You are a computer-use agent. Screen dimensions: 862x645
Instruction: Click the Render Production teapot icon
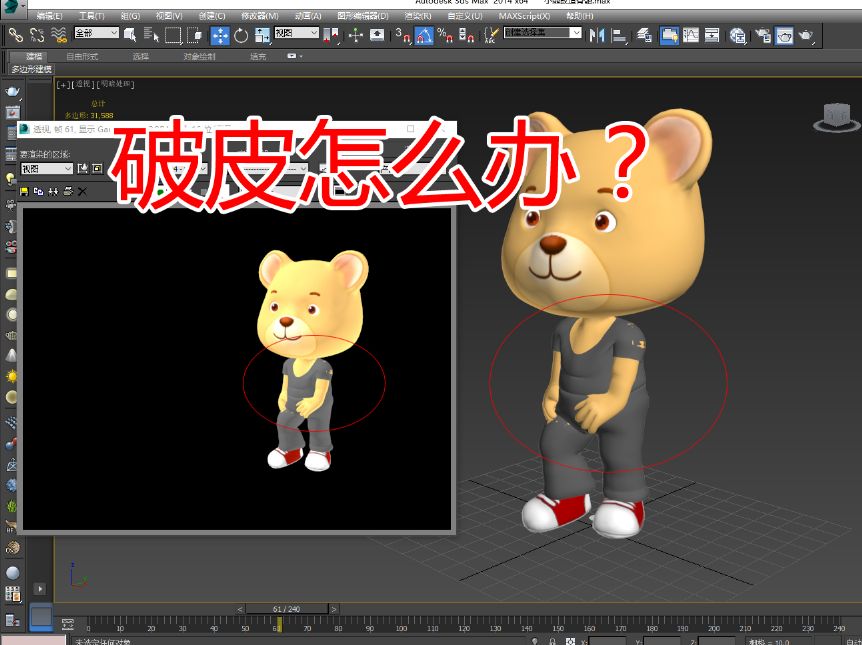point(805,36)
